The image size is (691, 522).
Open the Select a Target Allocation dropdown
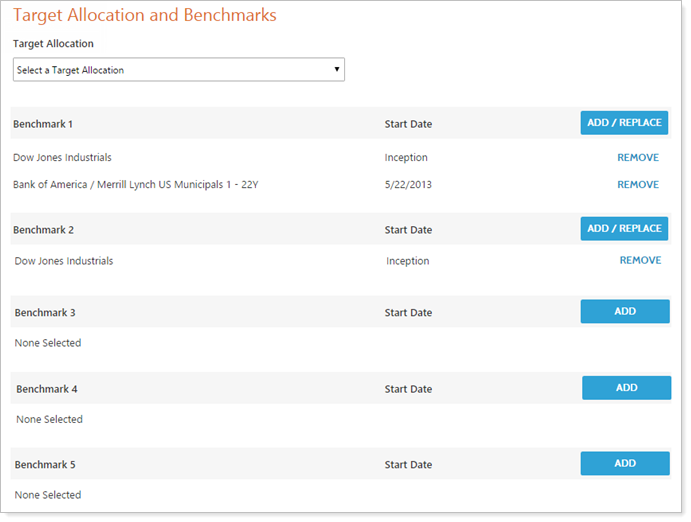[178, 70]
